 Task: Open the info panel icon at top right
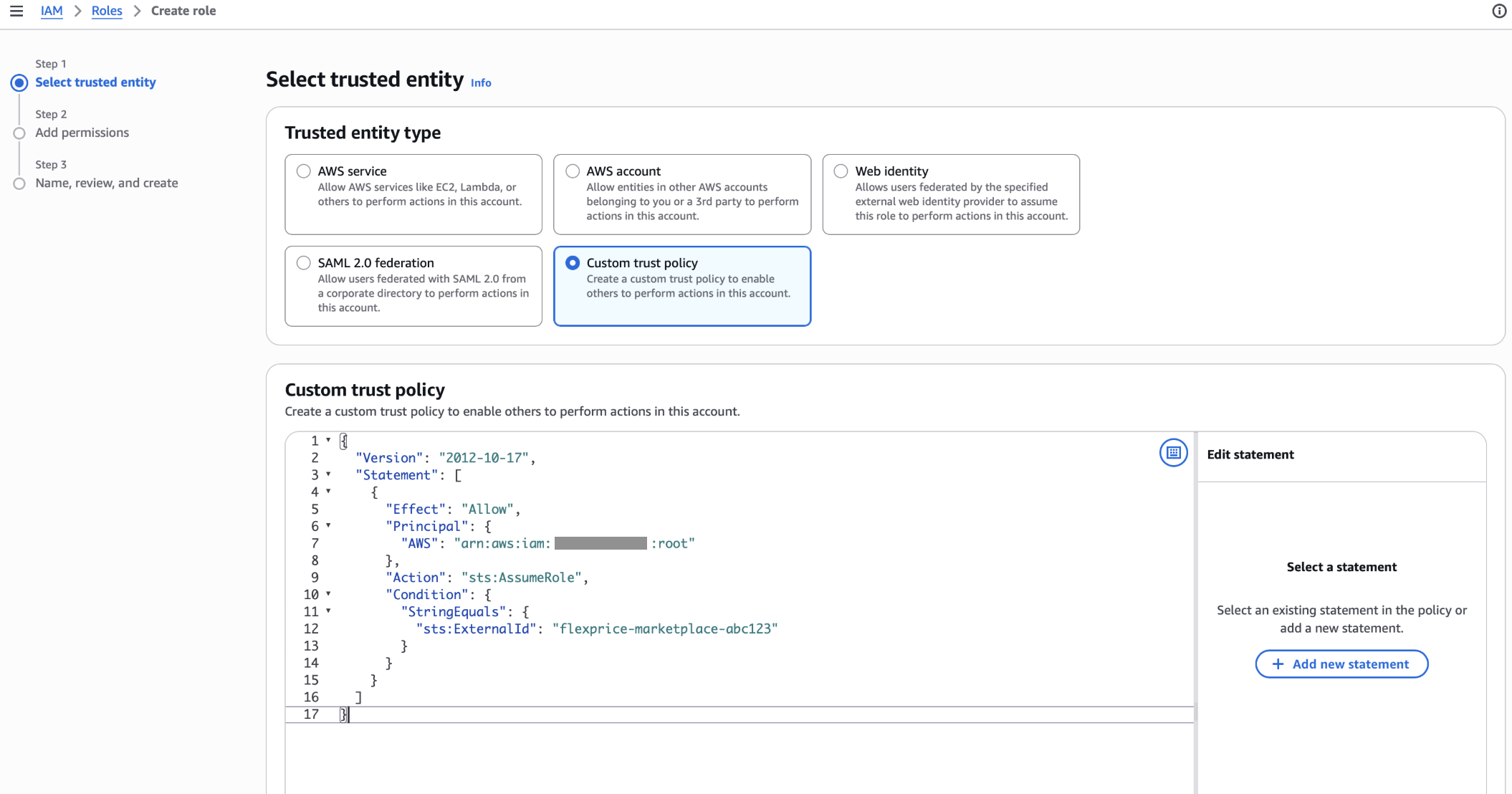coord(1499,11)
